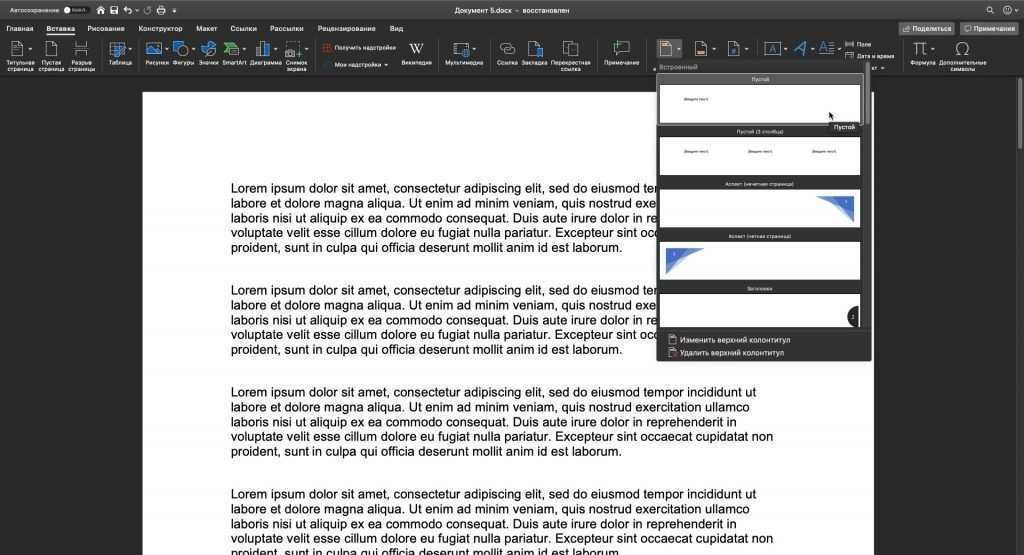Click the SmartArt icon
The image size is (1024, 555).
coord(232,49)
